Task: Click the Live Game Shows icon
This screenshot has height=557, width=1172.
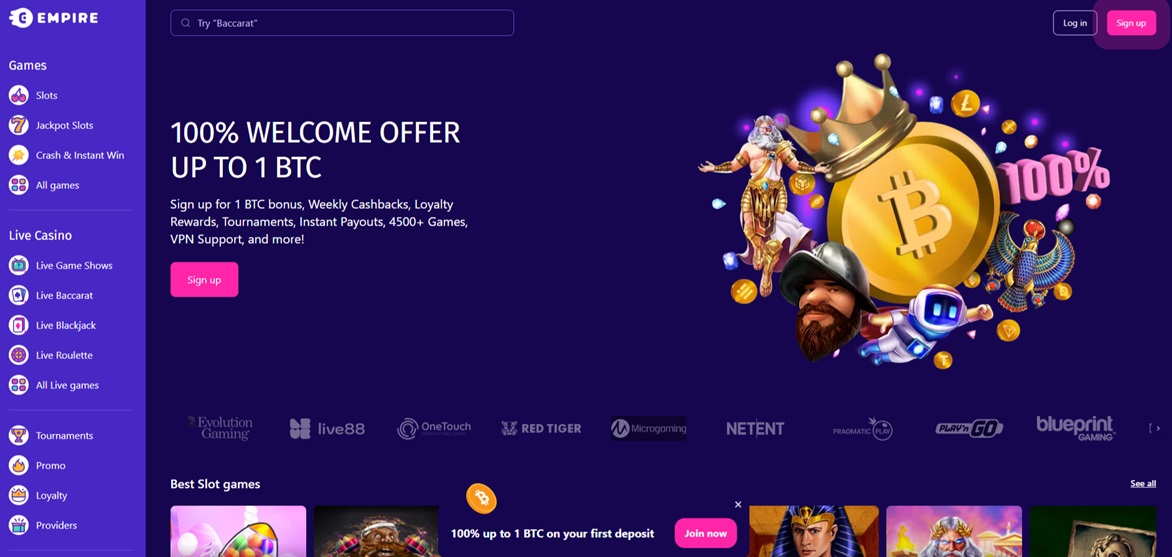Action: click(x=19, y=265)
